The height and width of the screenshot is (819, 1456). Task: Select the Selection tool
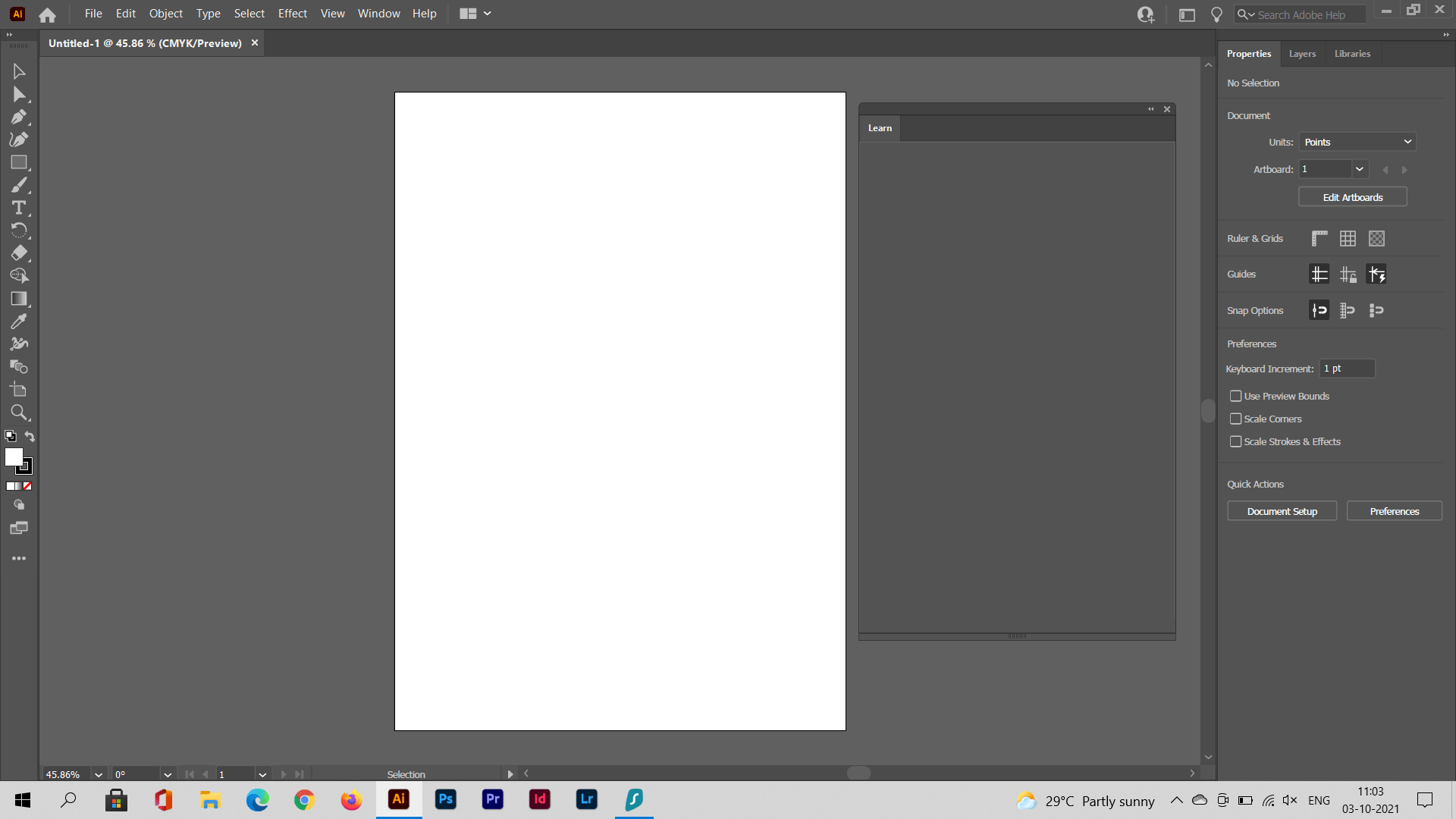pos(19,71)
